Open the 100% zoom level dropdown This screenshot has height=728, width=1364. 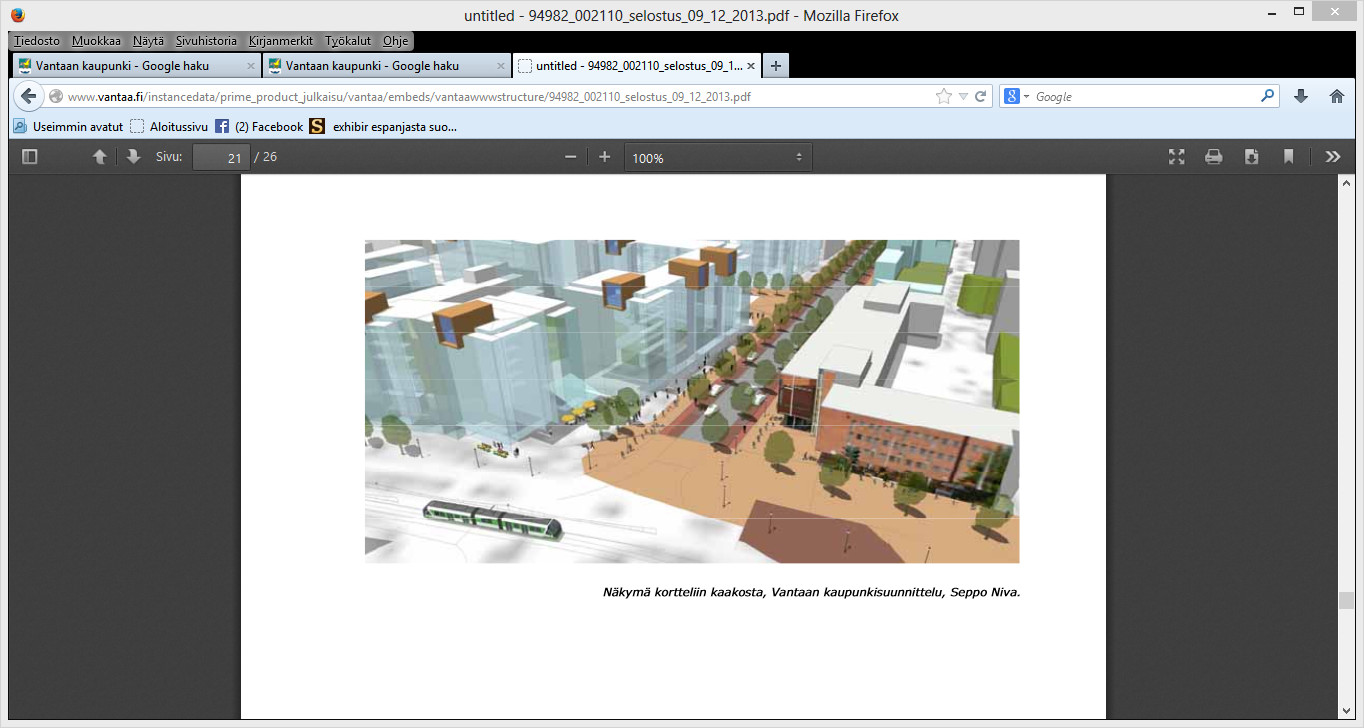click(718, 158)
